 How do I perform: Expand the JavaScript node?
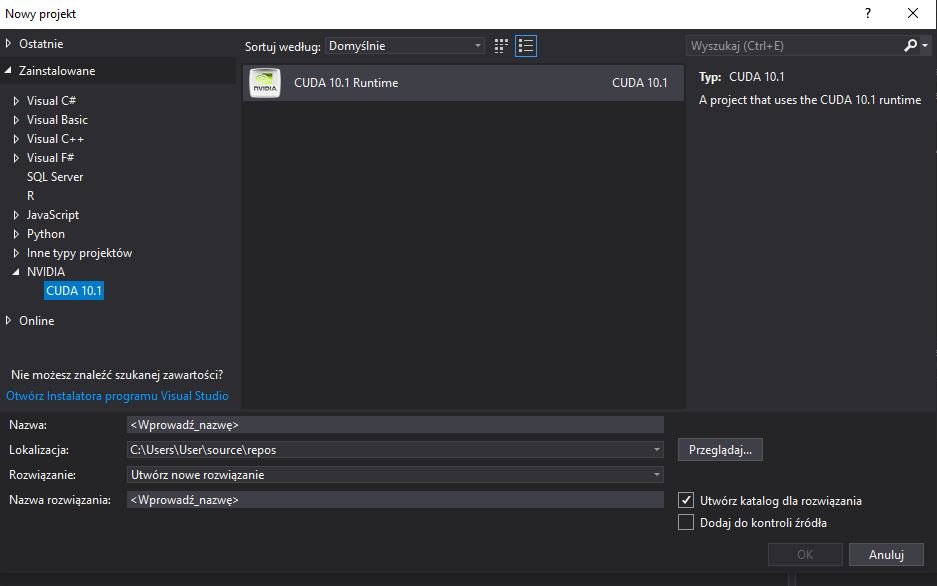tap(16, 215)
